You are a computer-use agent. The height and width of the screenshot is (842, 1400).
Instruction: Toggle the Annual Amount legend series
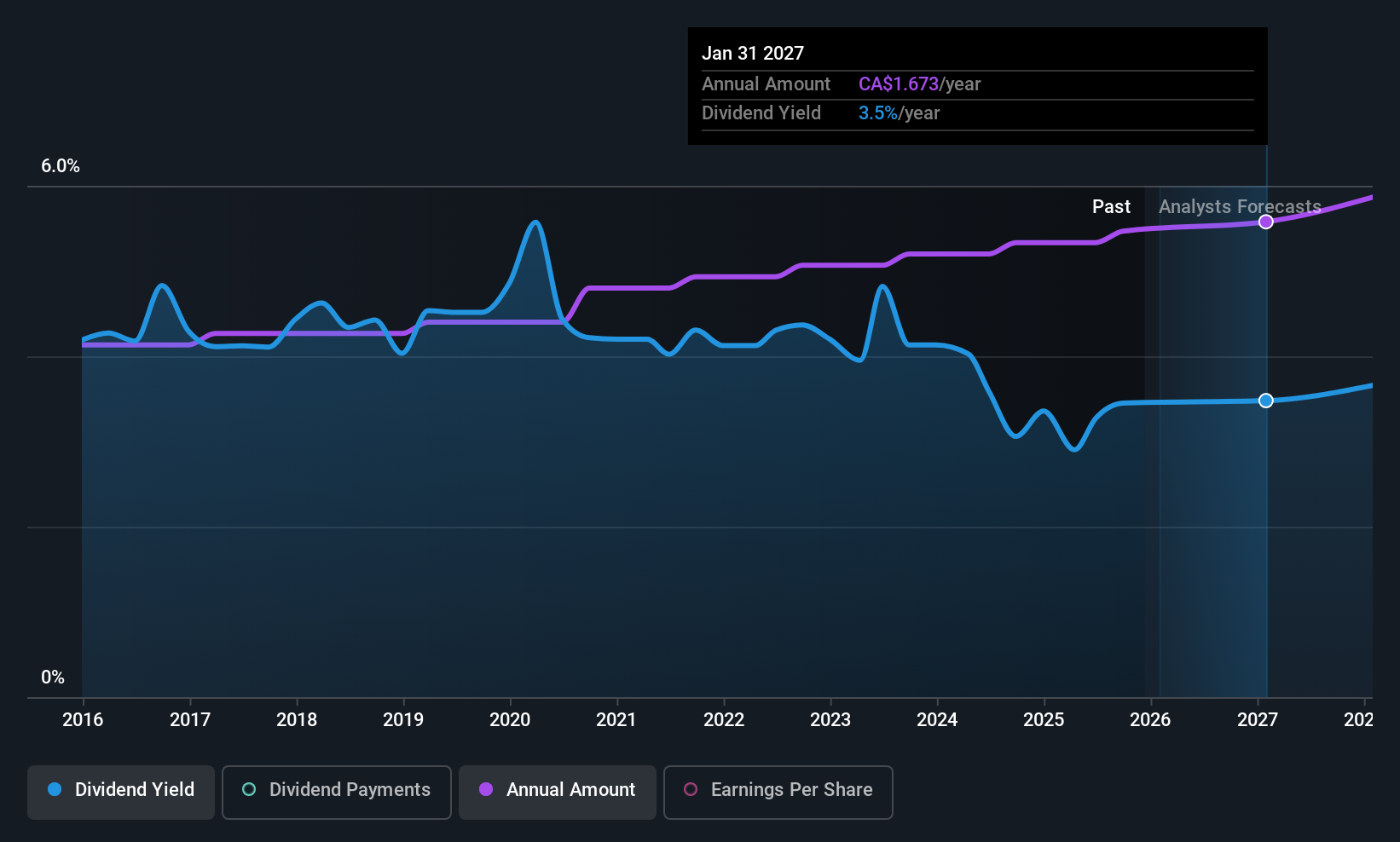[x=558, y=792]
